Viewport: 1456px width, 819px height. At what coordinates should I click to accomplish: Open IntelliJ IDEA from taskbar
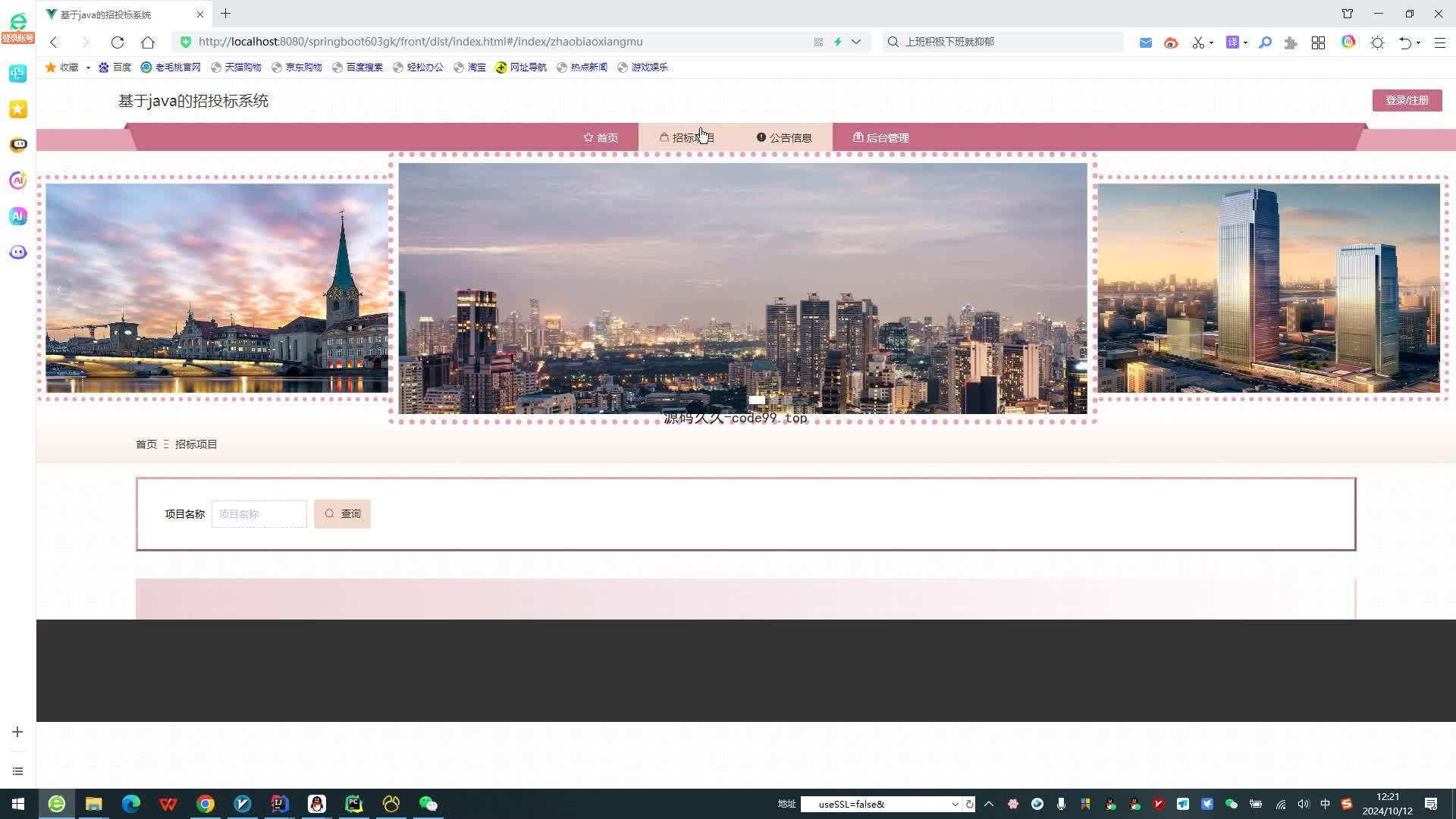(280, 804)
